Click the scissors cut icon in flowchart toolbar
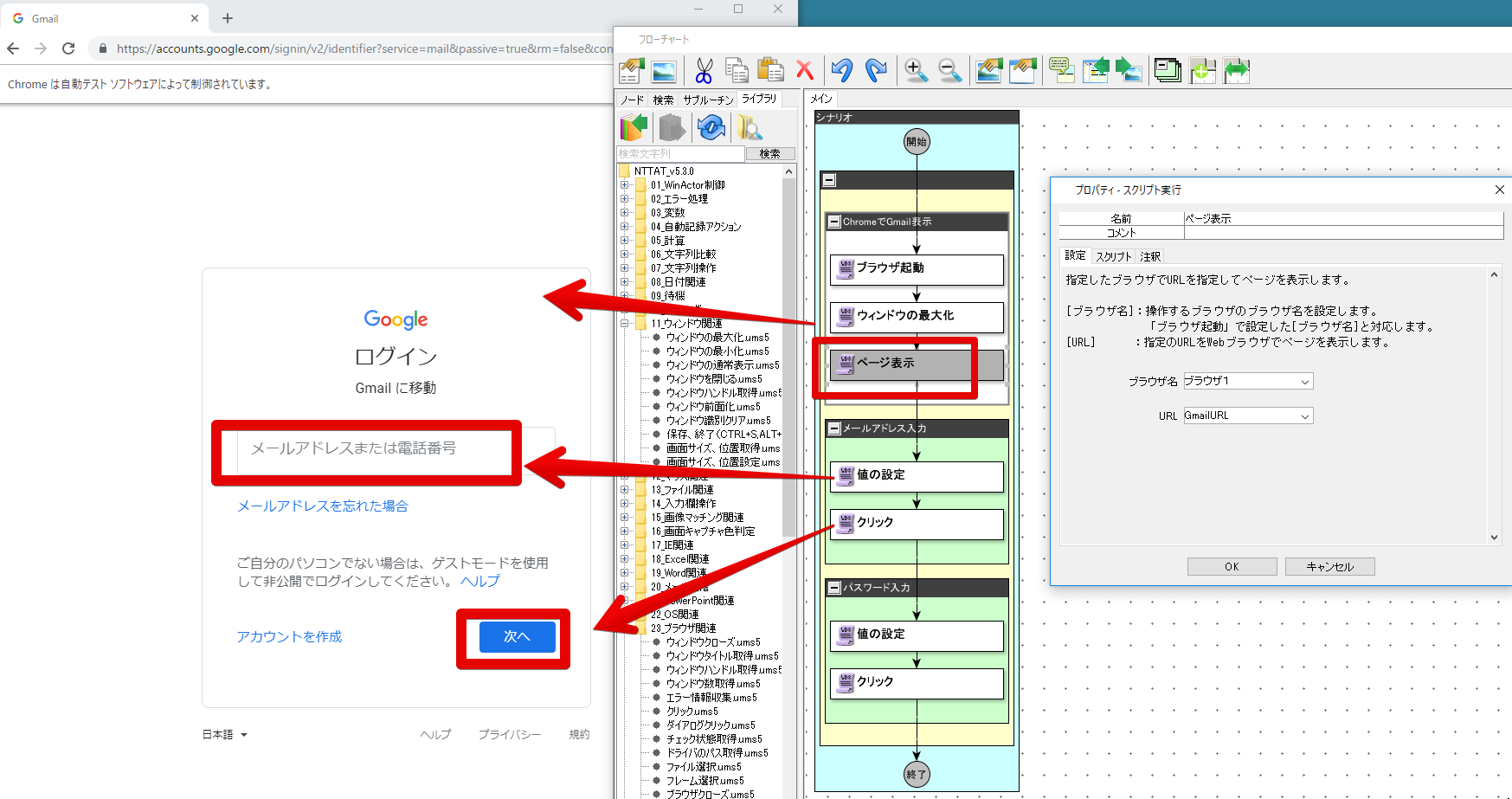 (x=704, y=70)
